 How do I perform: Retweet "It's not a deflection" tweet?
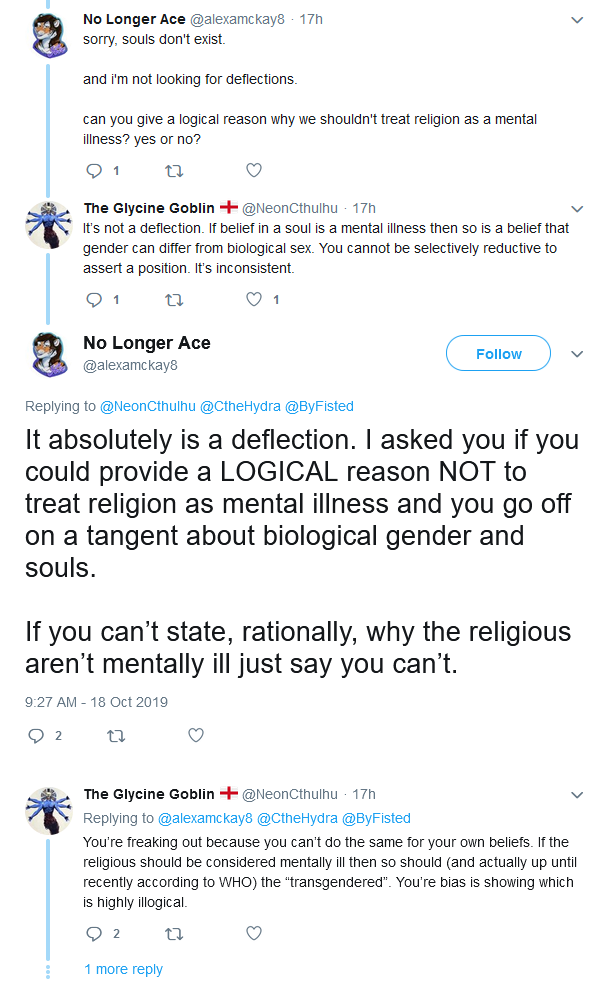tap(174, 300)
